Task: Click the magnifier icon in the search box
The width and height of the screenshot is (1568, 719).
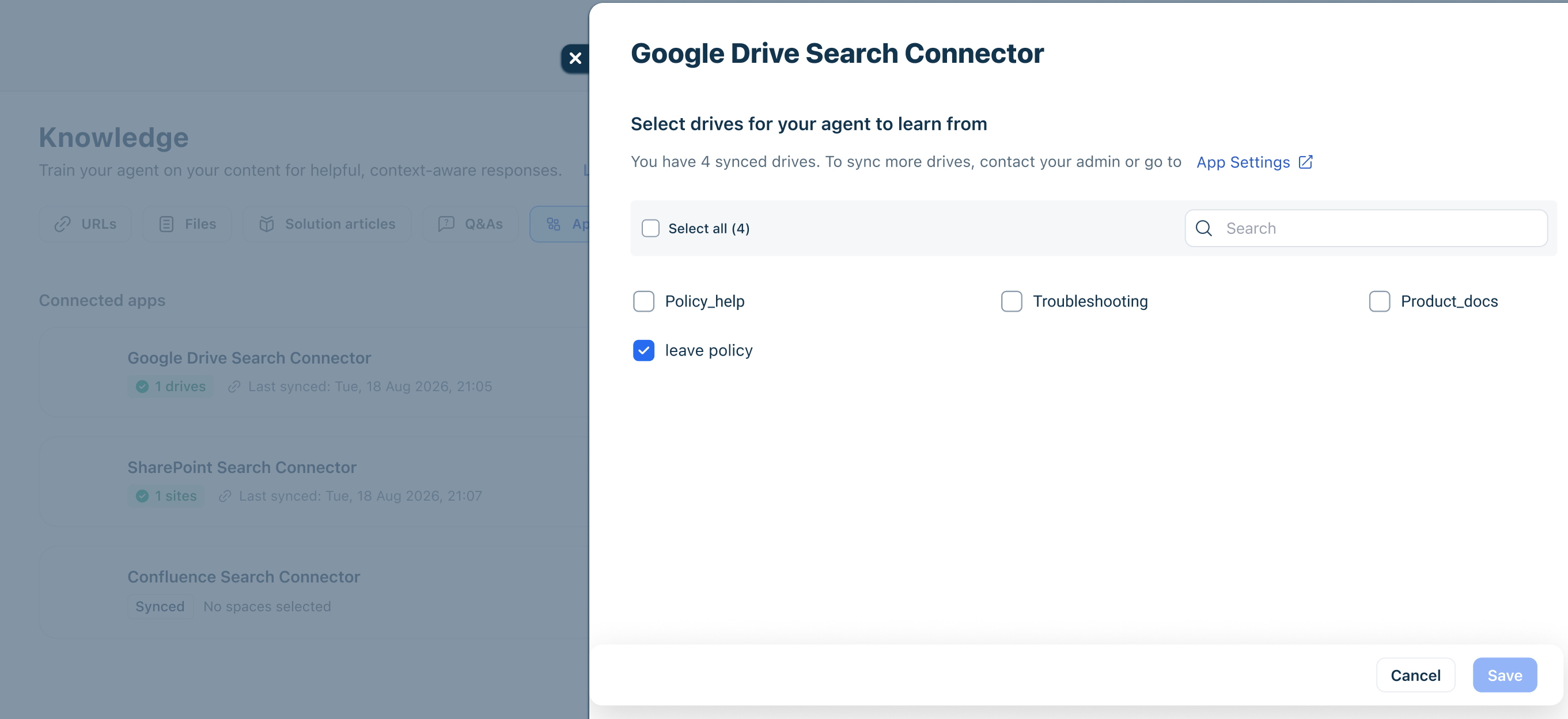Action: pyautogui.click(x=1203, y=228)
